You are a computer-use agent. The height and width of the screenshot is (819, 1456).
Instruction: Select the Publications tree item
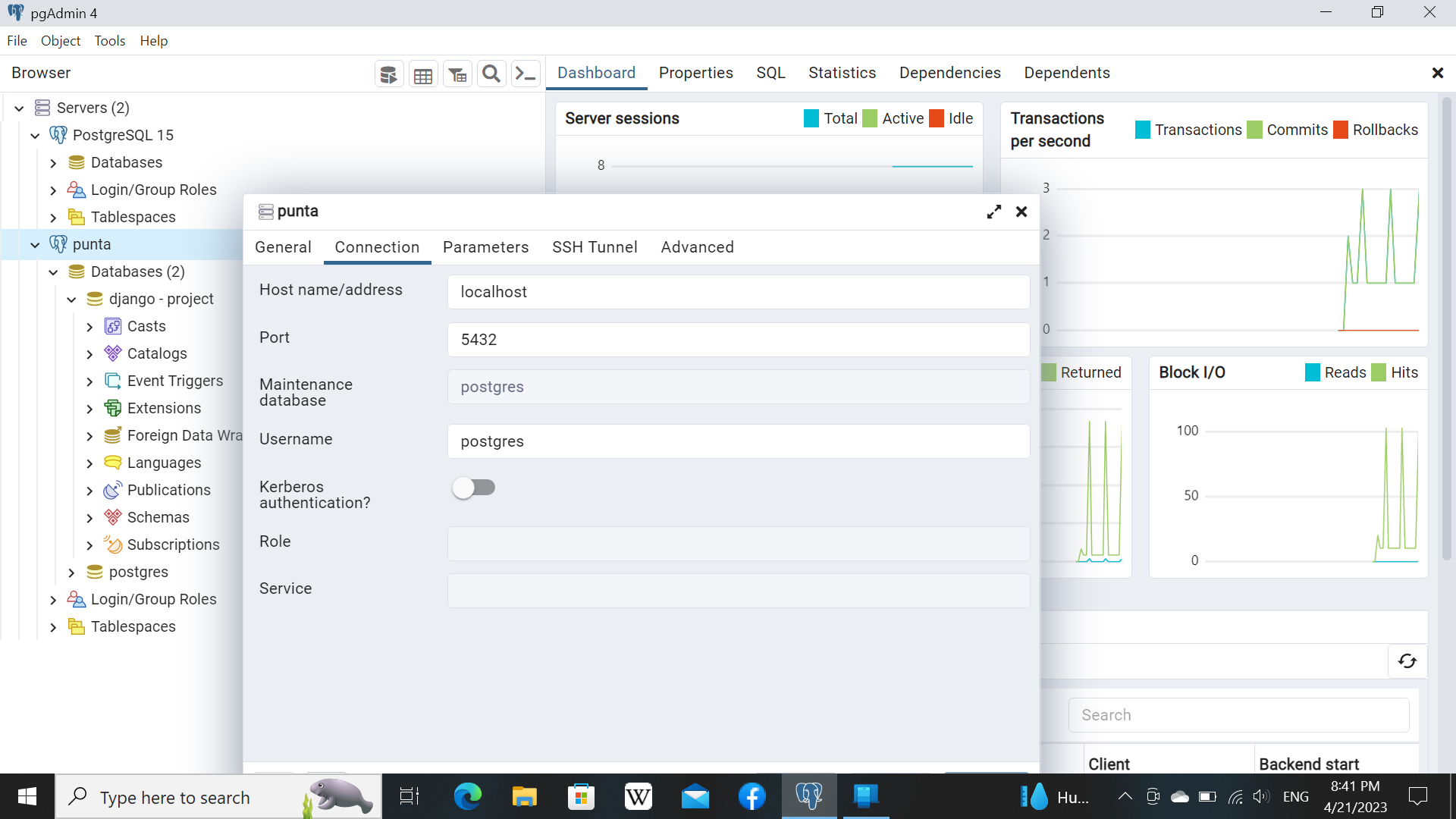168,490
